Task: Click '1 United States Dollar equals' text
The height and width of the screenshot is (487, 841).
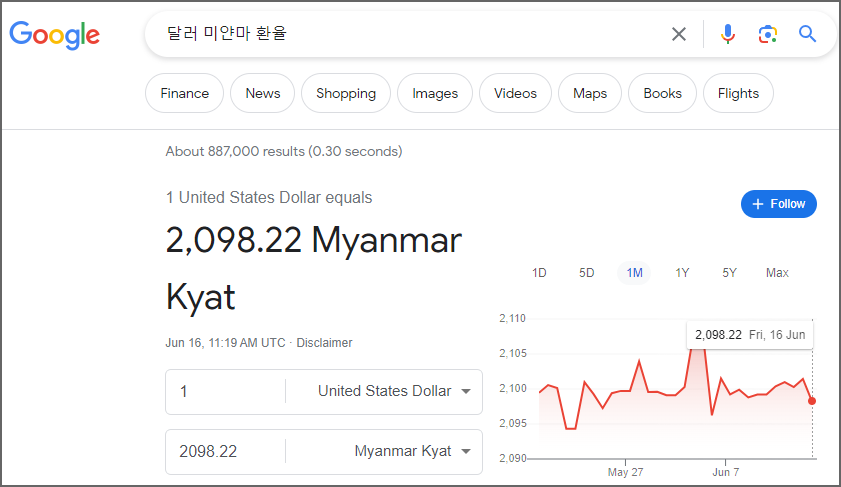Action: (x=269, y=197)
